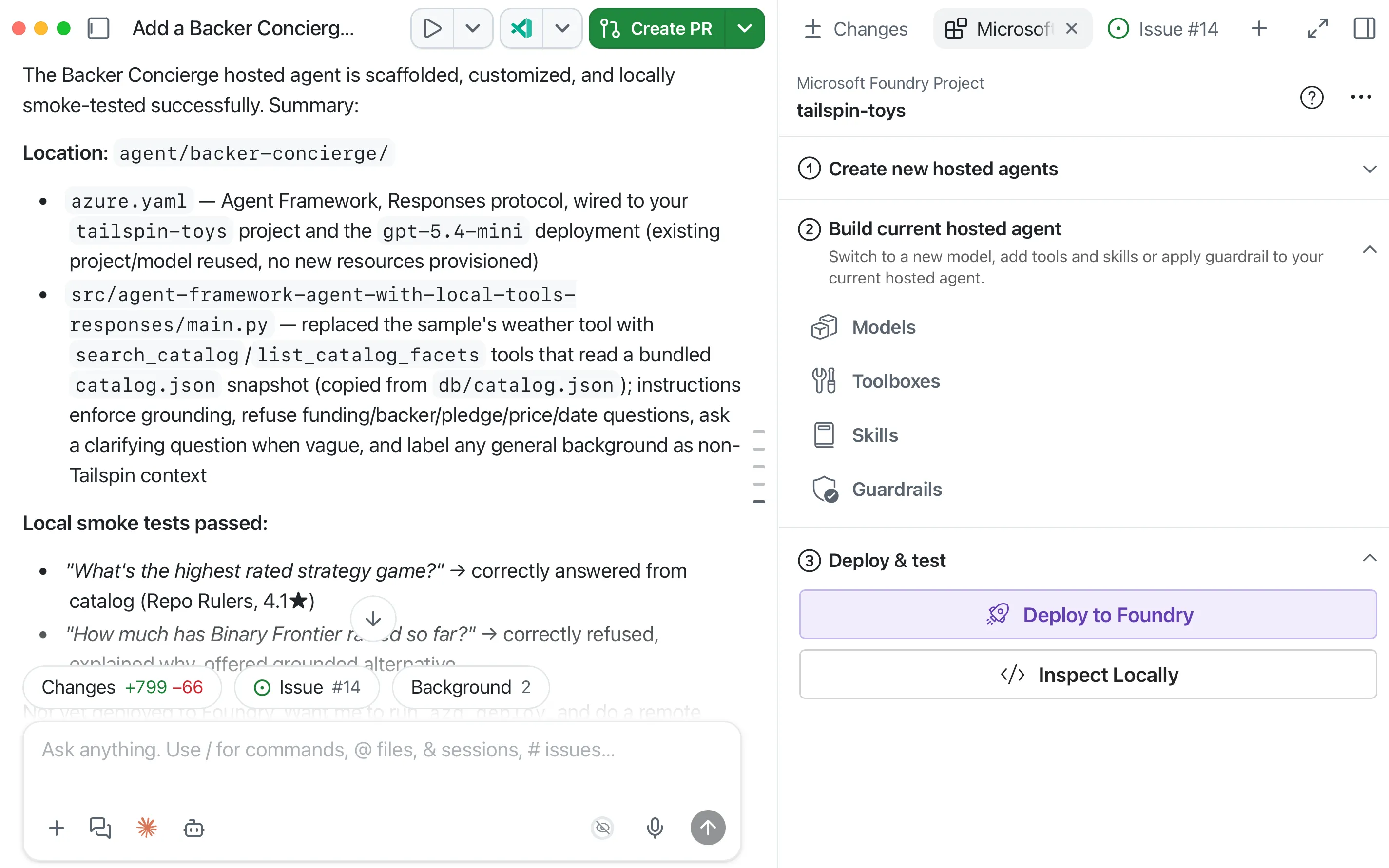Click the Models cube icon
Screen dimensions: 1389x868
[824, 327]
